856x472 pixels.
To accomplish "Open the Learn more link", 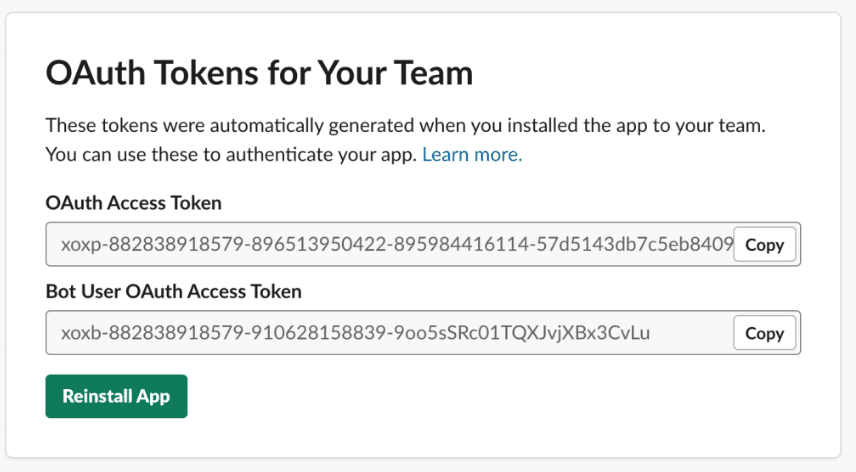I will [472, 154].
